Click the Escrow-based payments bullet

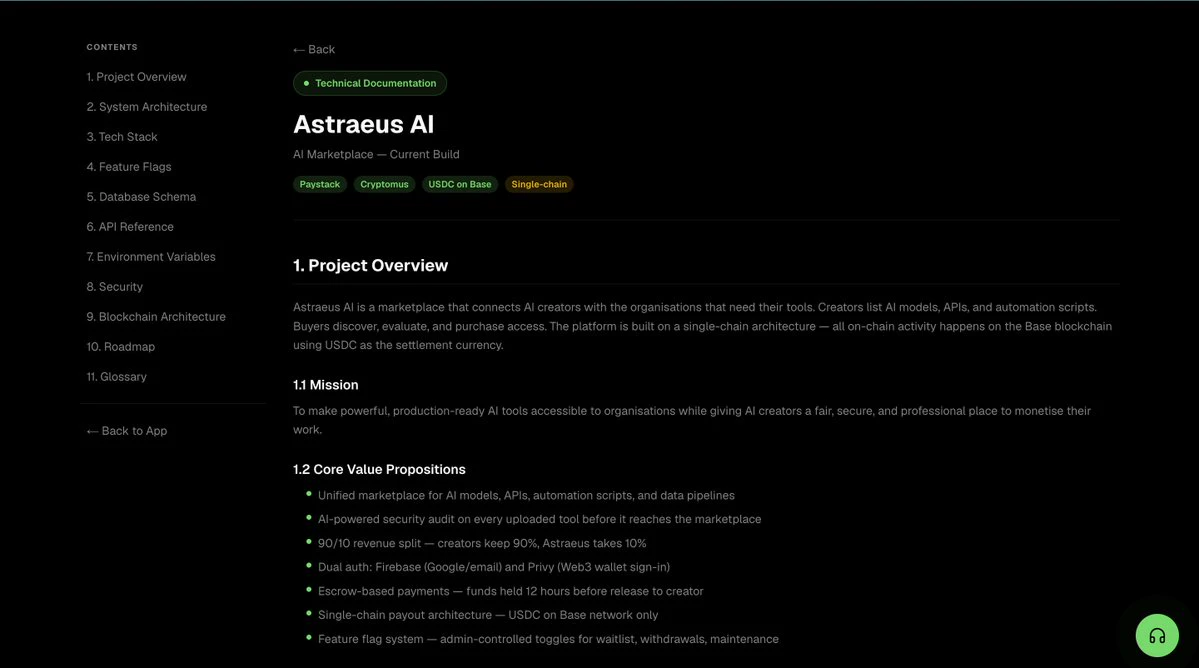[511, 592]
